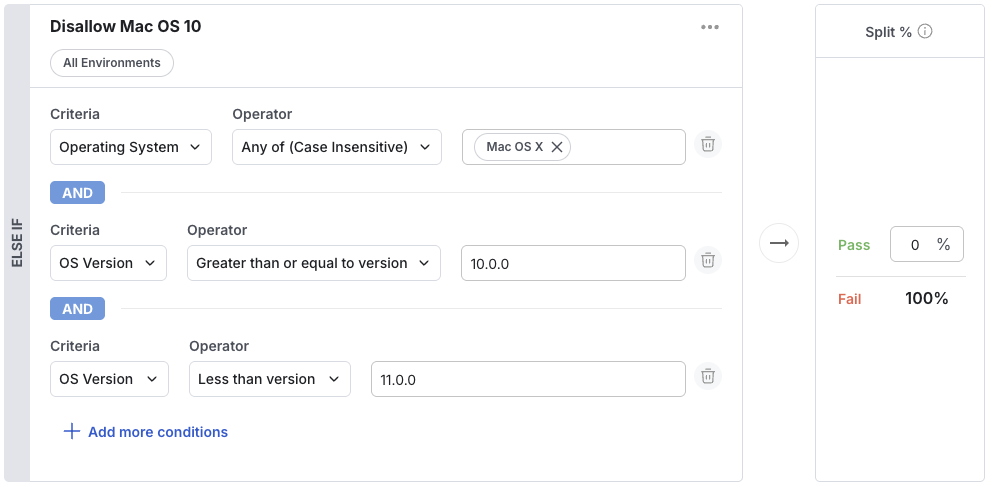Delete the Operating System condition row
The image size is (991, 487).
point(708,145)
